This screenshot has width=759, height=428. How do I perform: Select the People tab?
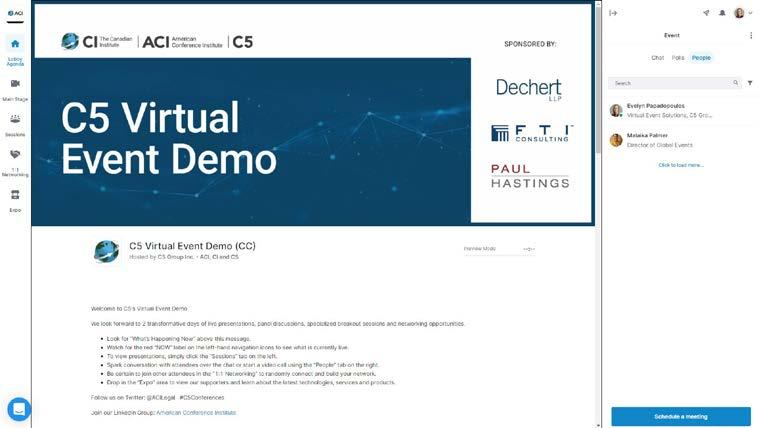click(701, 58)
